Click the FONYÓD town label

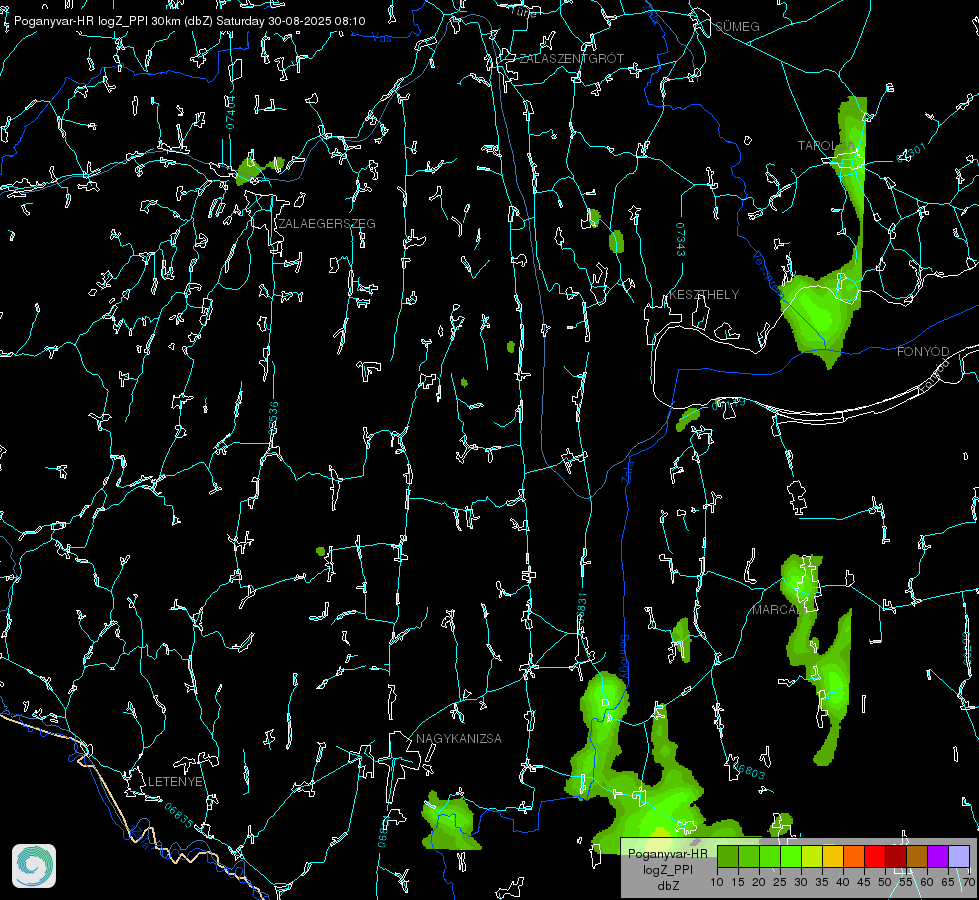[x=923, y=352]
